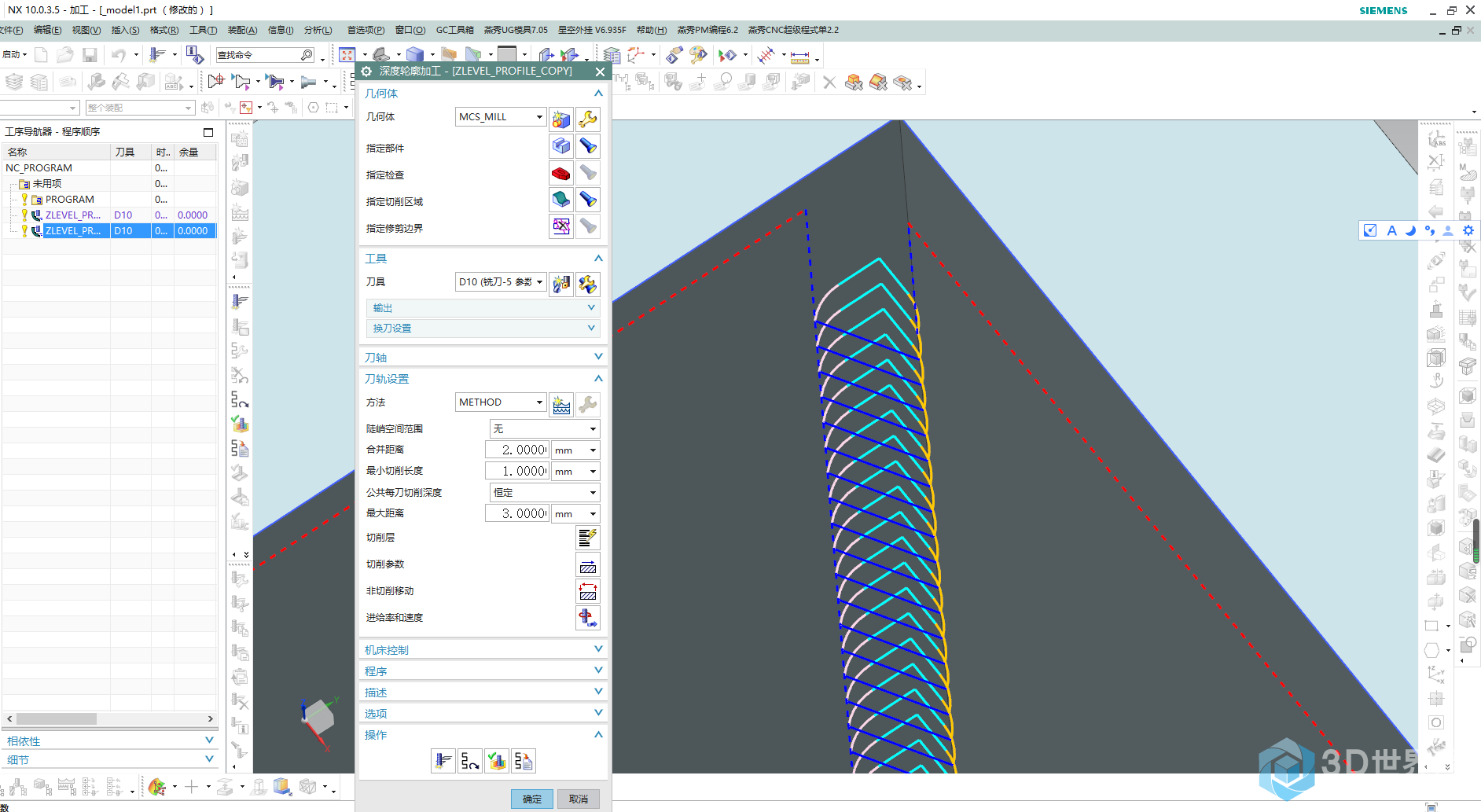Select the 未用项 row in operation navigator
Image resolution: width=1481 pixels, height=812 pixels.
pyautogui.click(x=109, y=184)
